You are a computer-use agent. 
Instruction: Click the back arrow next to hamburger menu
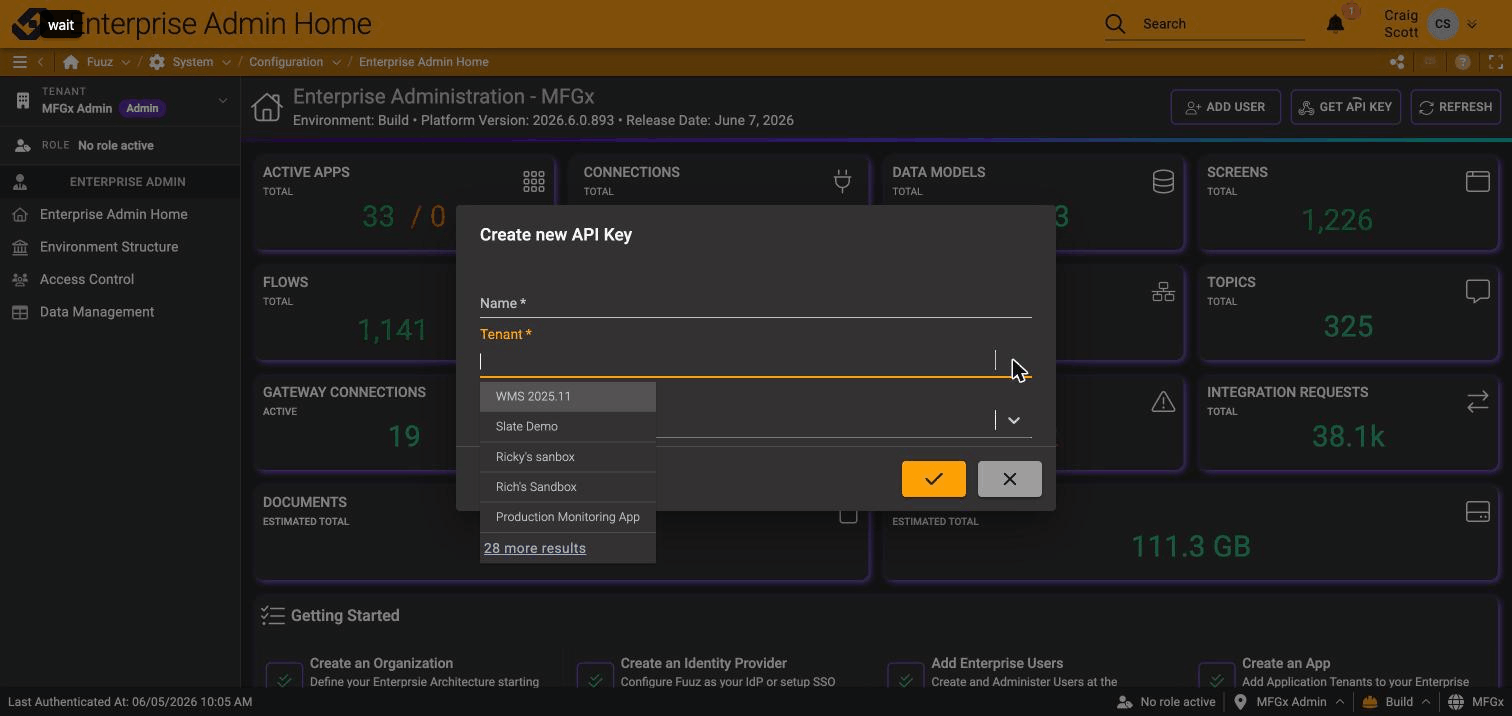40,62
